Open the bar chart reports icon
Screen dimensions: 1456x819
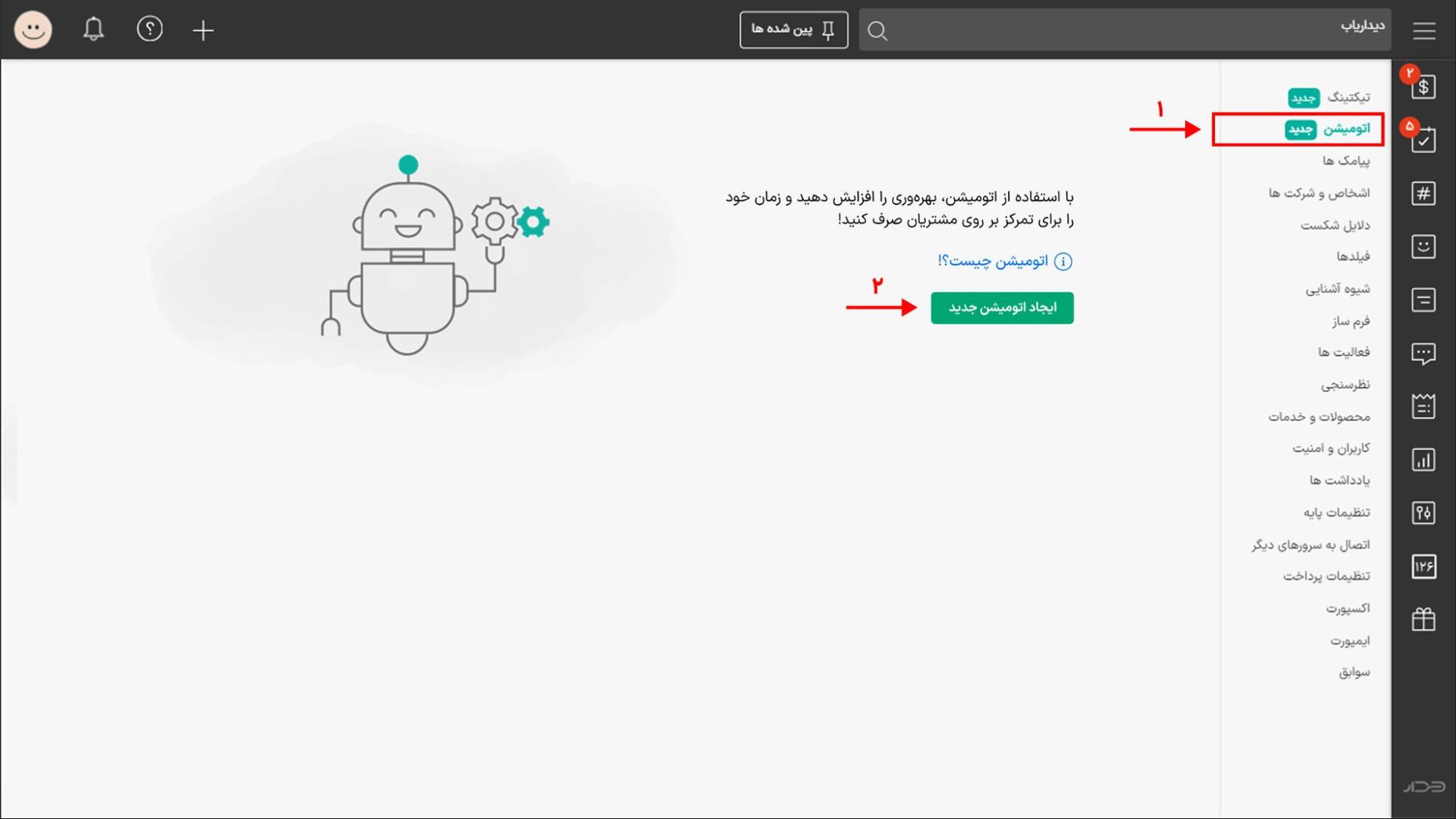point(1422,460)
